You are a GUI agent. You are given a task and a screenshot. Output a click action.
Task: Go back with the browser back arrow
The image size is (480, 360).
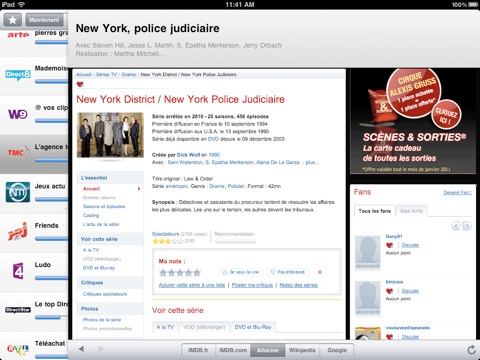pyautogui.click(x=81, y=349)
